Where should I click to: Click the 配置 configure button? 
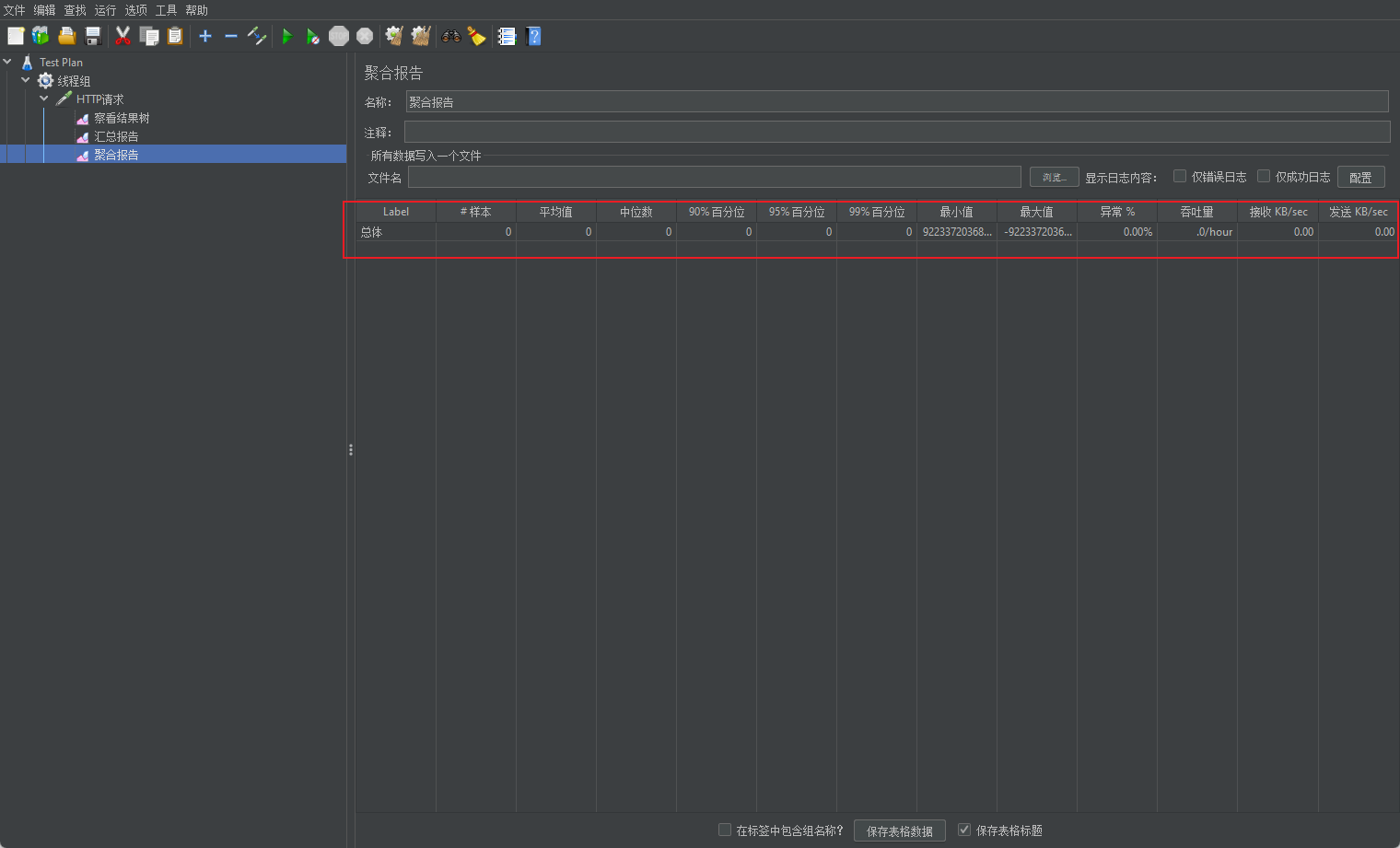tap(1360, 177)
